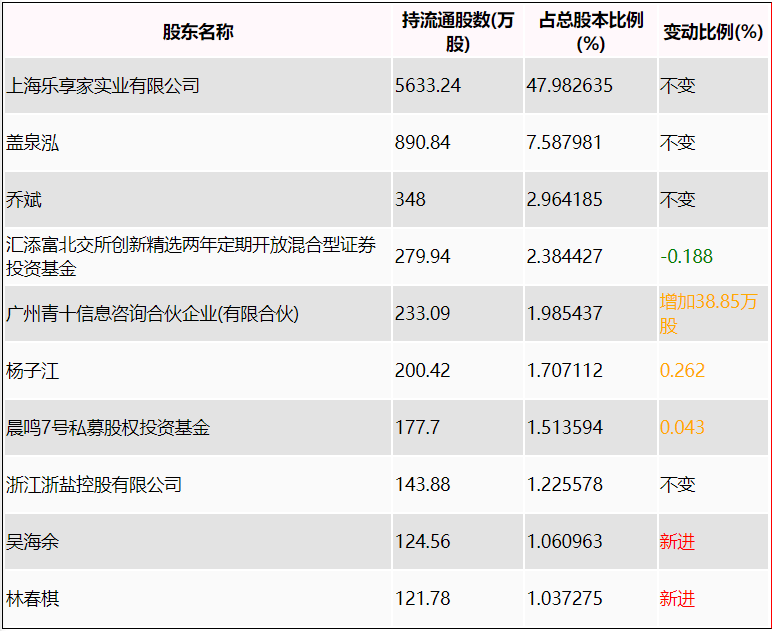Select shareholder 杨子江

[33, 371]
